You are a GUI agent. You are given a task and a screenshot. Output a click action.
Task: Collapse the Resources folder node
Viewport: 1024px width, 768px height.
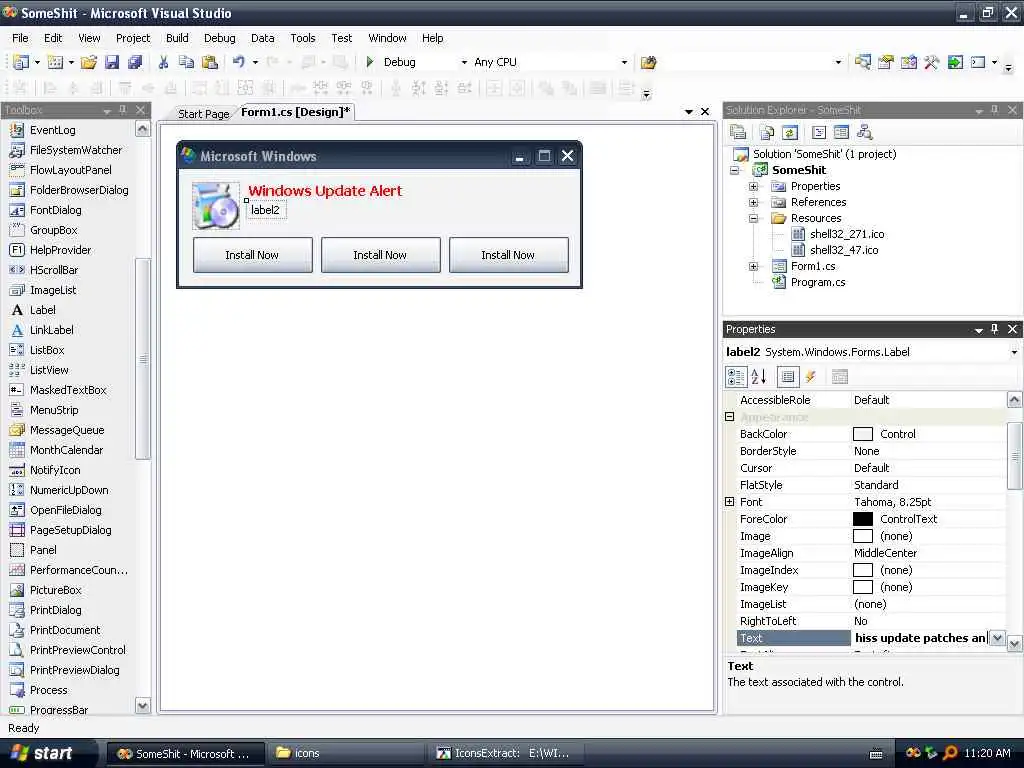(753, 218)
